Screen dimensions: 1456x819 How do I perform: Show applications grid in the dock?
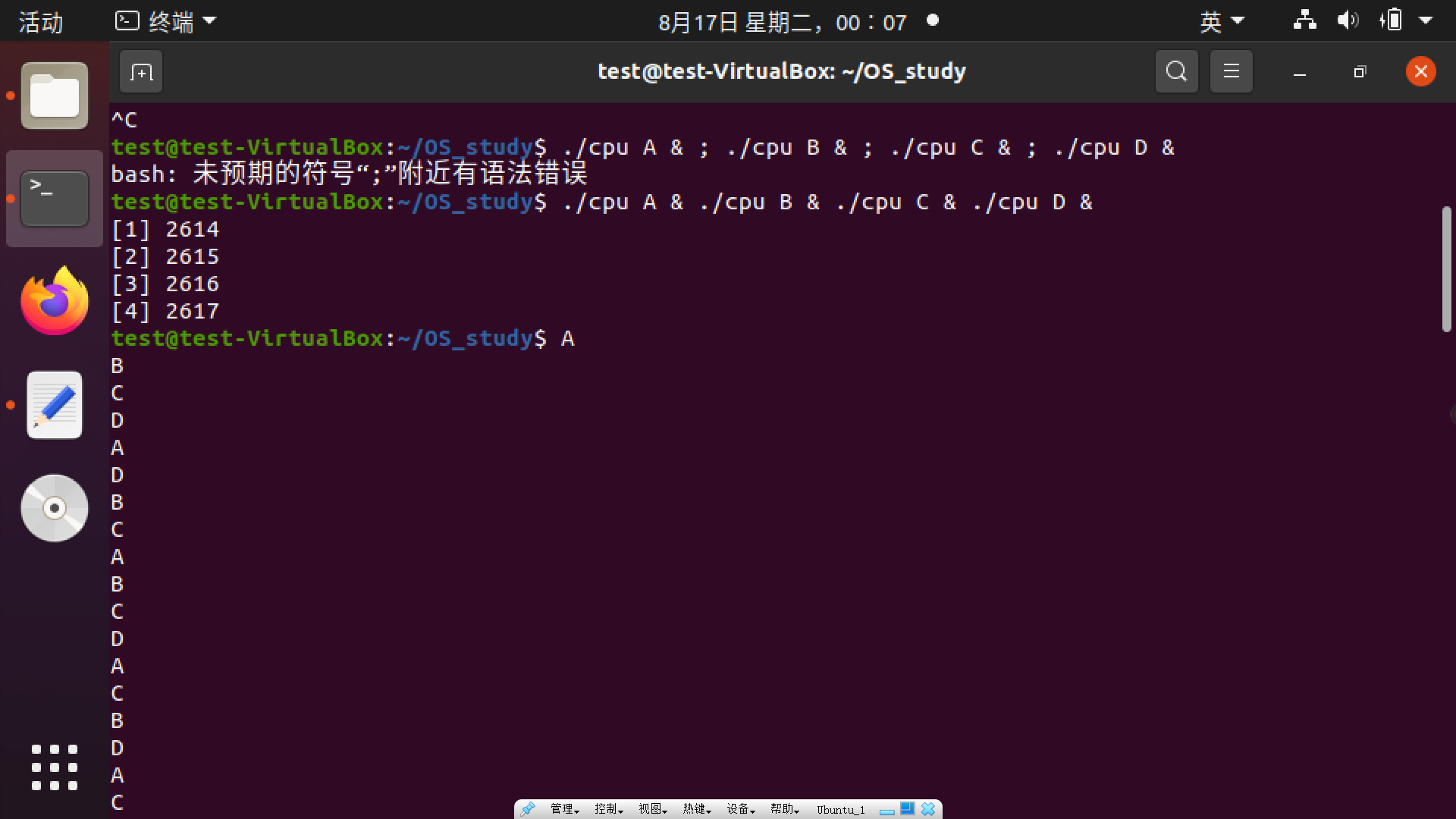coord(55,767)
